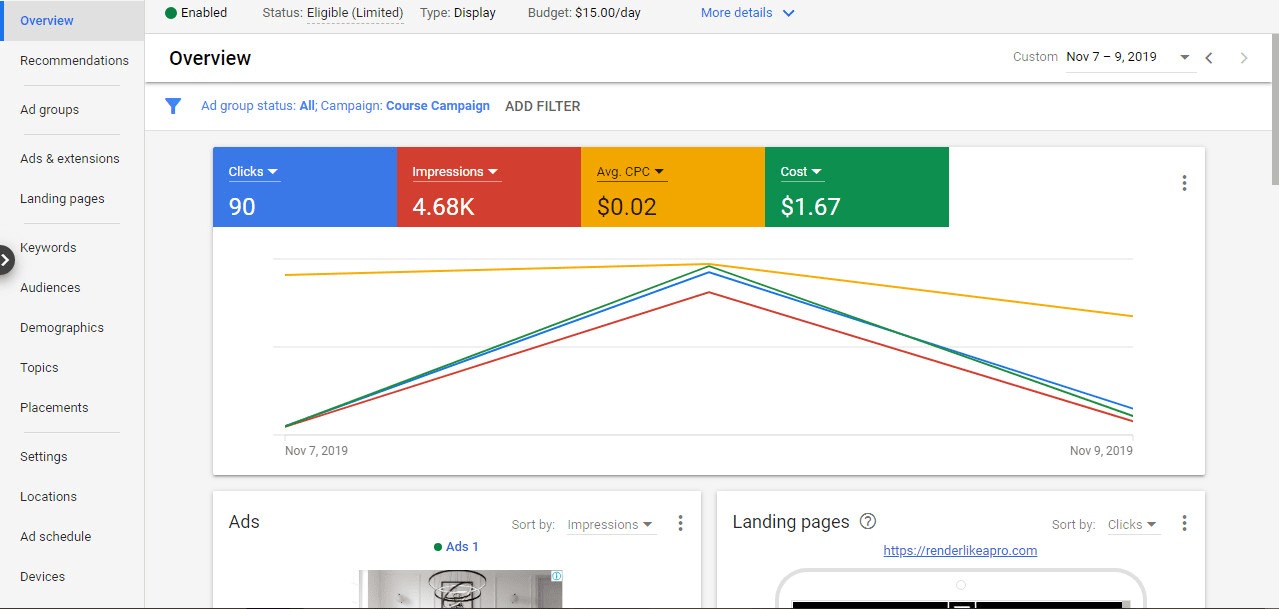This screenshot has height=609, width=1279.
Task: Open Placements in the sidebar
Action: [54, 408]
